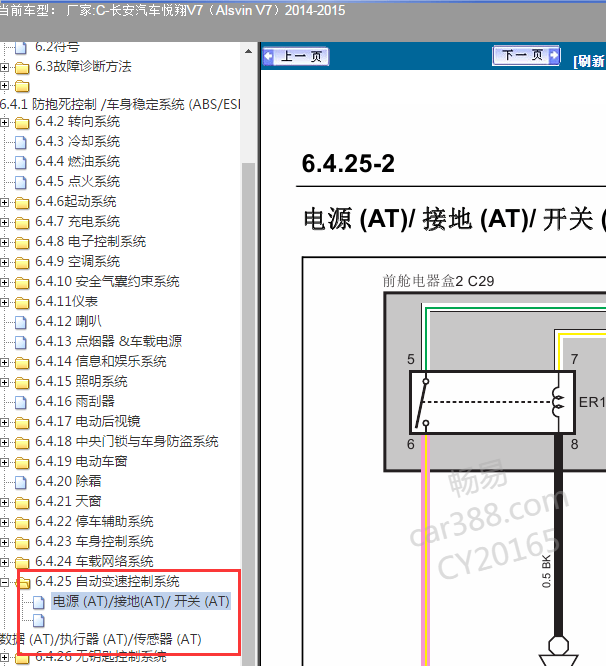This screenshot has width=606, height=666.
Task: Expand the 6.4.2 转向系统 node
Action: 4,122
